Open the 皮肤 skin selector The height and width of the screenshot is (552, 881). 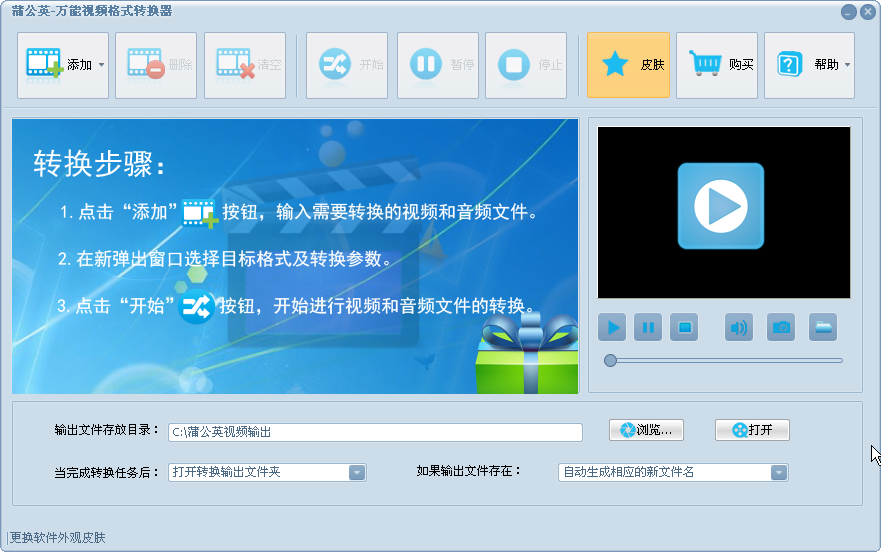click(x=628, y=65)
